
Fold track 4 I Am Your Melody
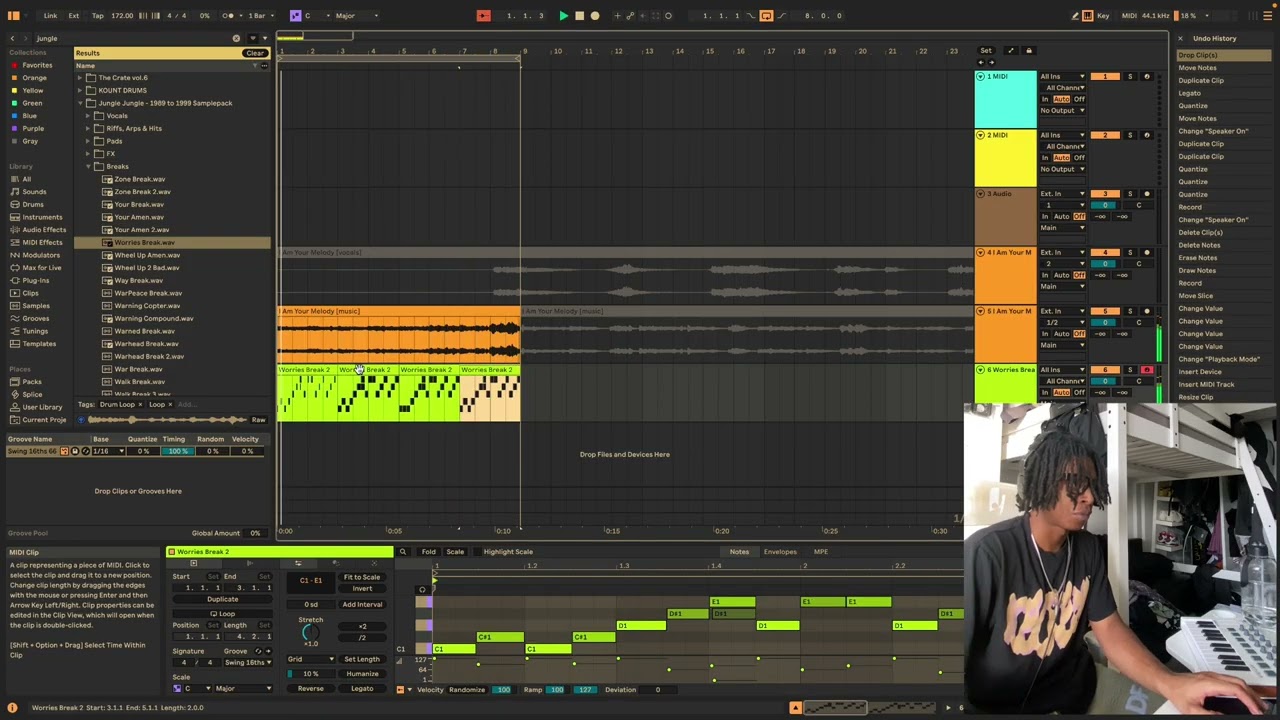(980, 253)
